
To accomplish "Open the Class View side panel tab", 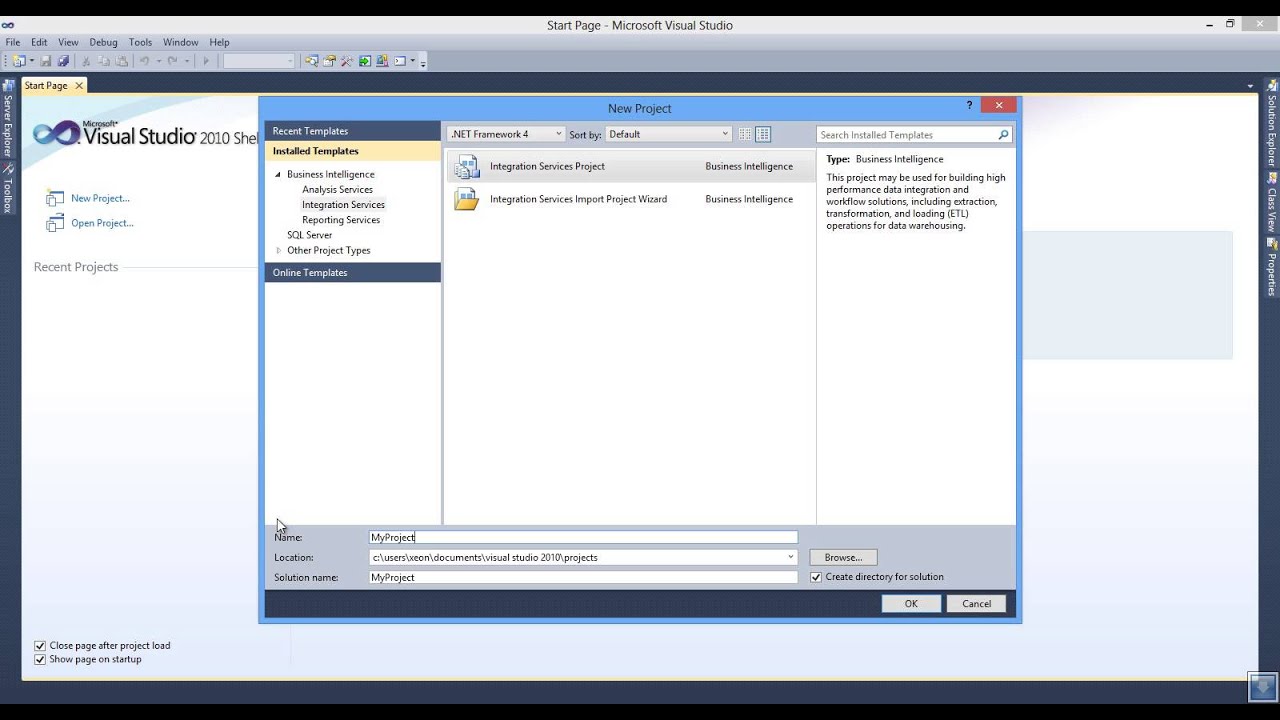I will pyautogui.click(x=1272, y=203).
